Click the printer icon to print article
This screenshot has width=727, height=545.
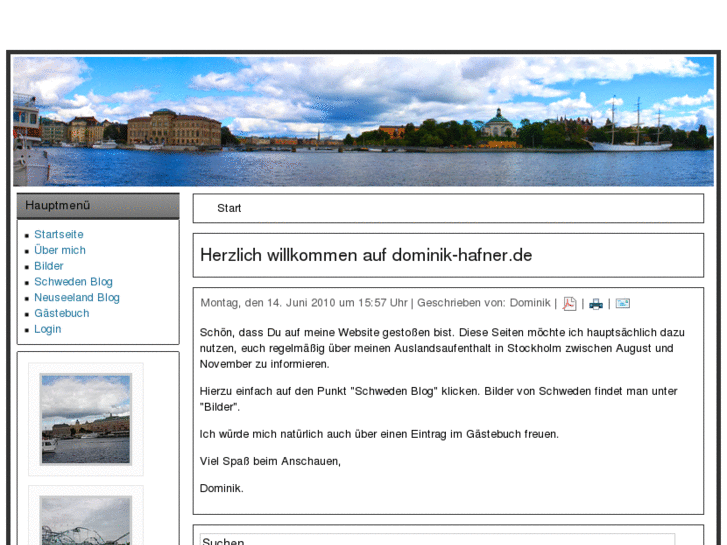[x=596, y=304]
